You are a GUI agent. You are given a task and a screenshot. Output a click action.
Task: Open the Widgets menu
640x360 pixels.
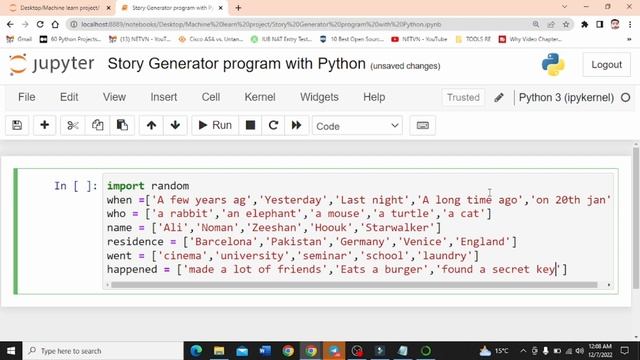[319, 97]
